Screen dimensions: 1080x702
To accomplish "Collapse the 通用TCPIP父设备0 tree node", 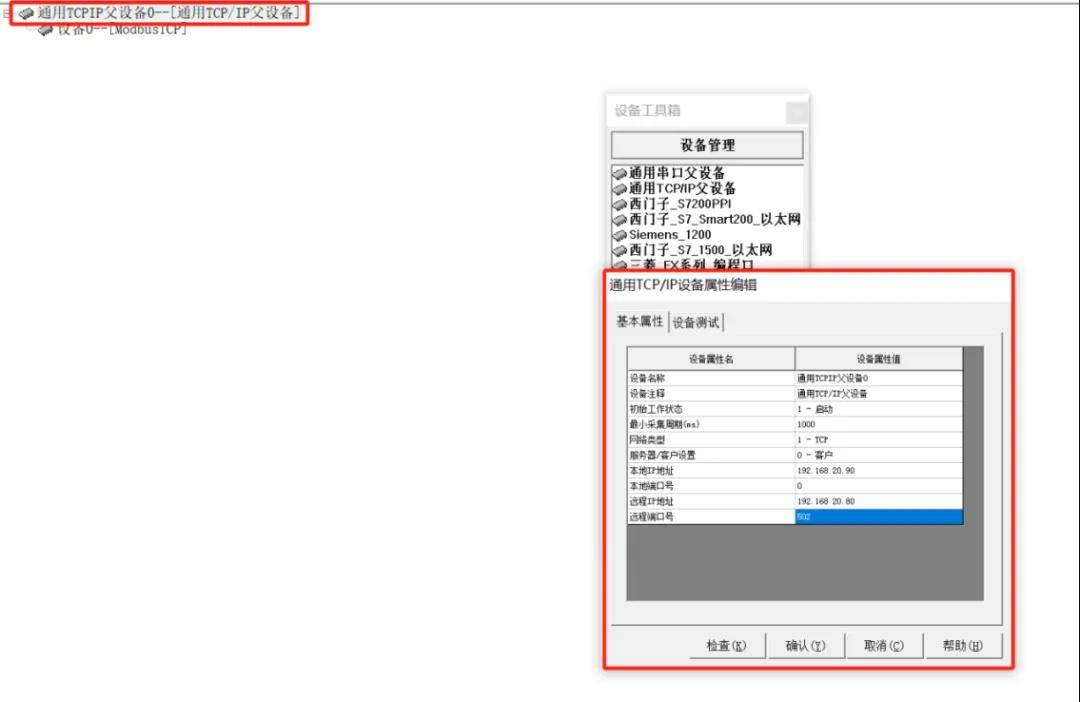I will pos(7,14).
